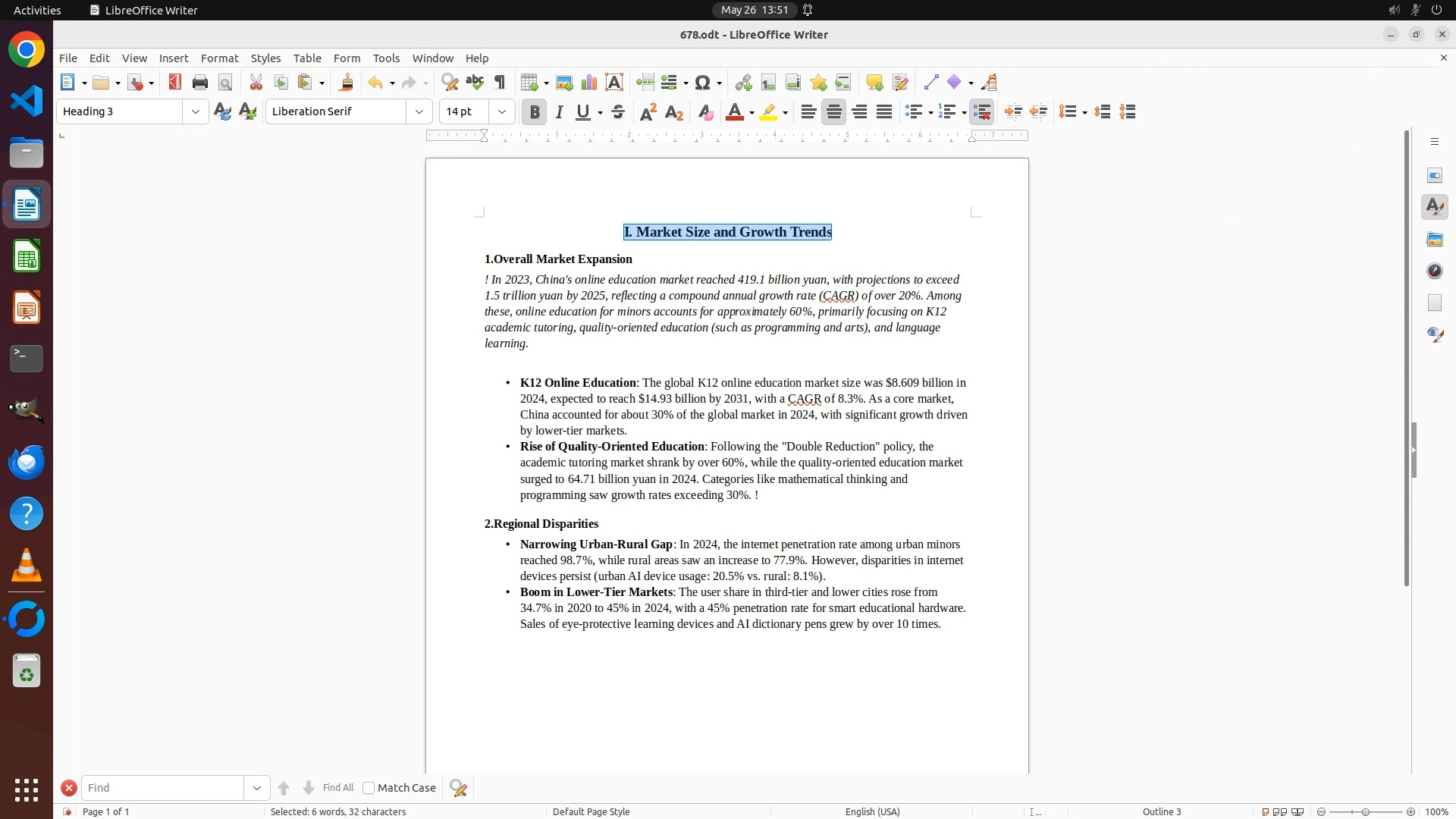Click the Find All button
The height and width of the screenshot is (819, 1456).
[x=337, y=788]
